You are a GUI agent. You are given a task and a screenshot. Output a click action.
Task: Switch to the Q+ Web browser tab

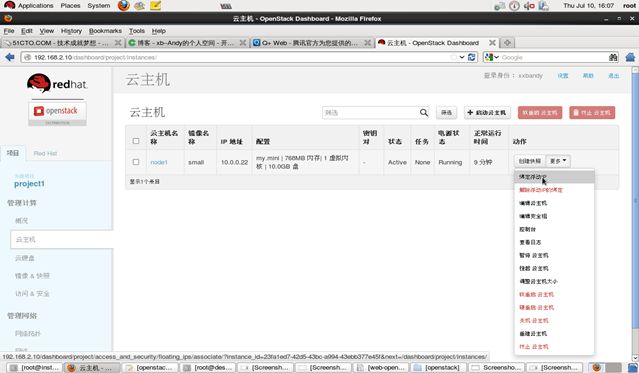point(311,43)
